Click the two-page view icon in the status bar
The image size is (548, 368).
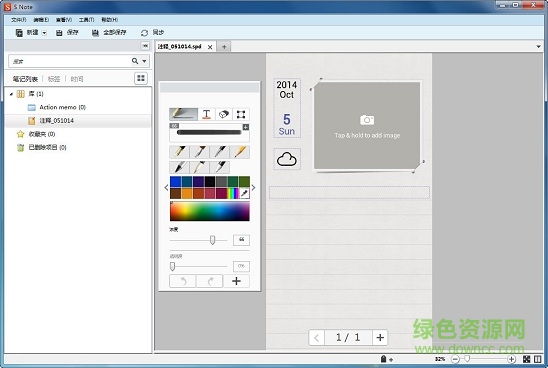(x=537, y=359)
